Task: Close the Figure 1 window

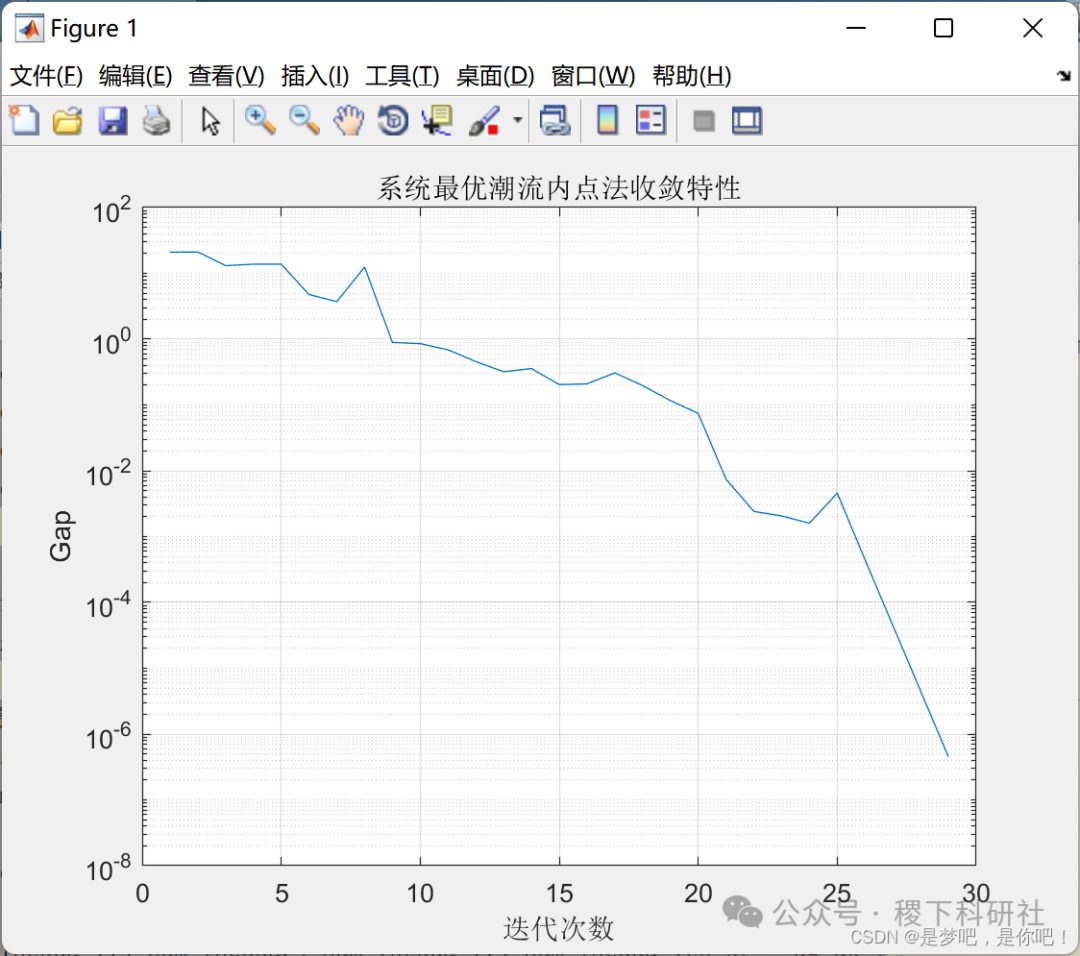Action: click(x=1032, y=28)
